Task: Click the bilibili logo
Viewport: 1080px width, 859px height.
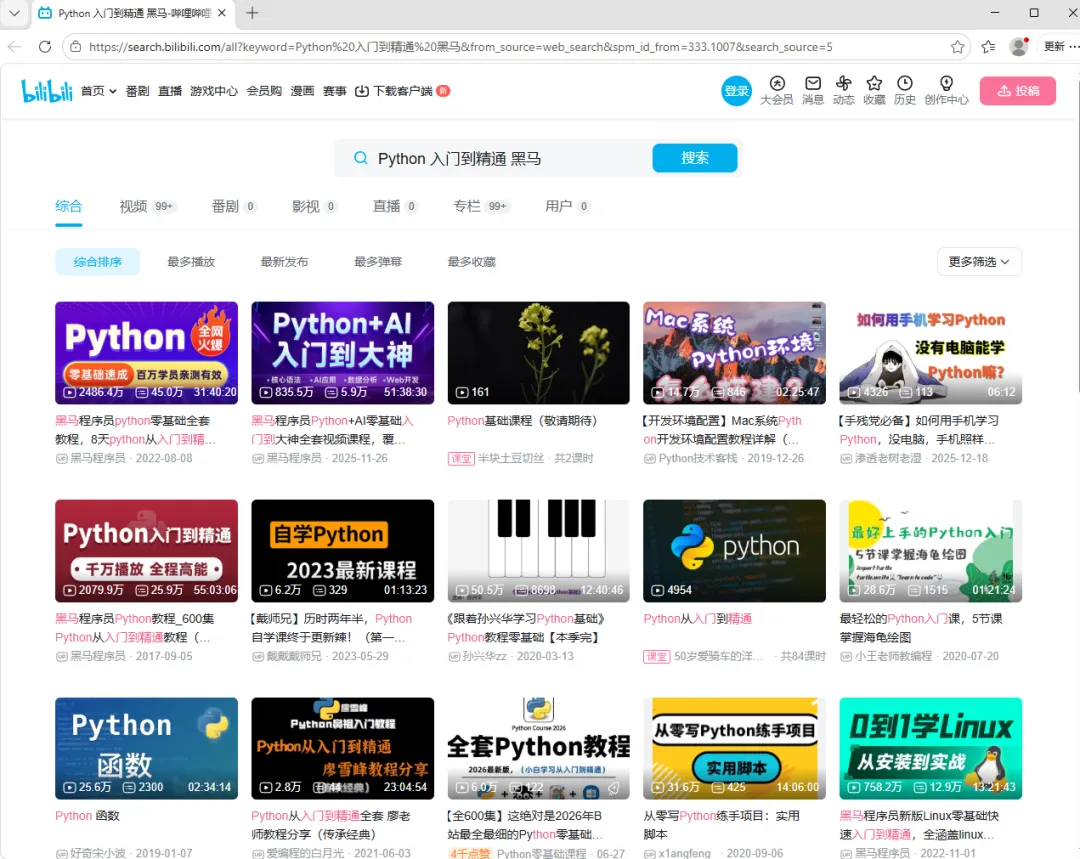Action: tap(47, 91)
